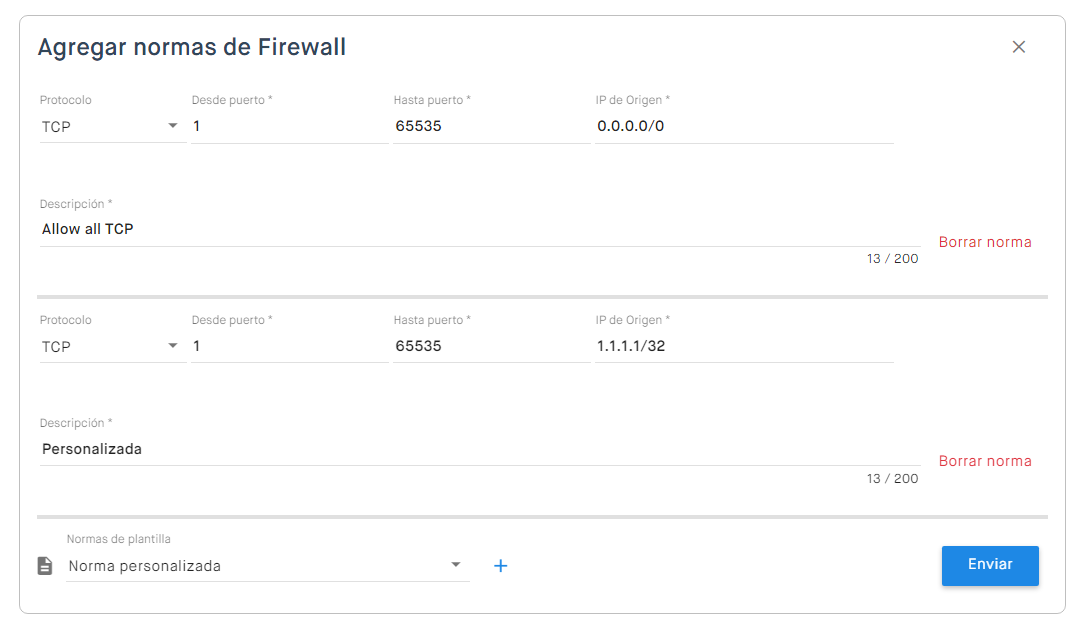The height and width of the screenshot is (628, 1081).
Task: Click the second rule's dropdown arrow icon
Action: click(173, 345)
